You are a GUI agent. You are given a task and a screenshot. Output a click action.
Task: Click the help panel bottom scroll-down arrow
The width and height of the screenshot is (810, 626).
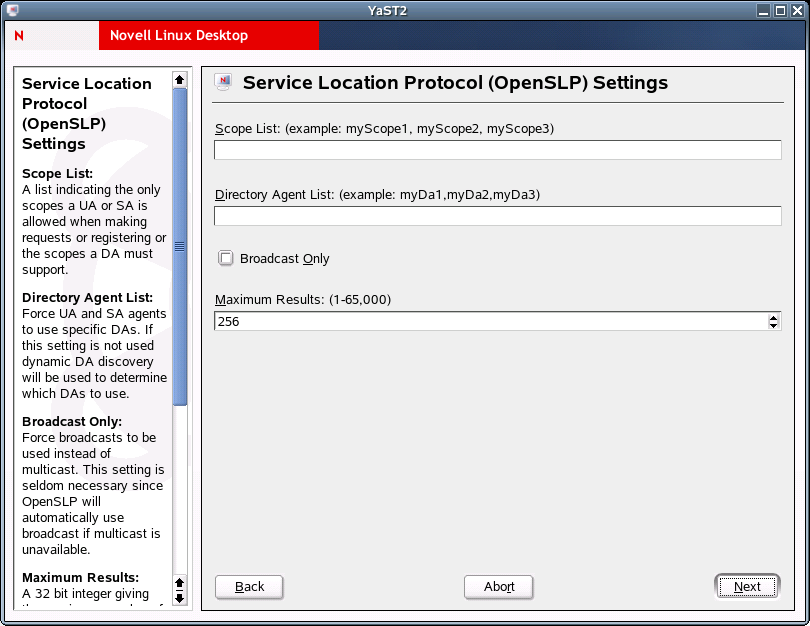[179, 599]
